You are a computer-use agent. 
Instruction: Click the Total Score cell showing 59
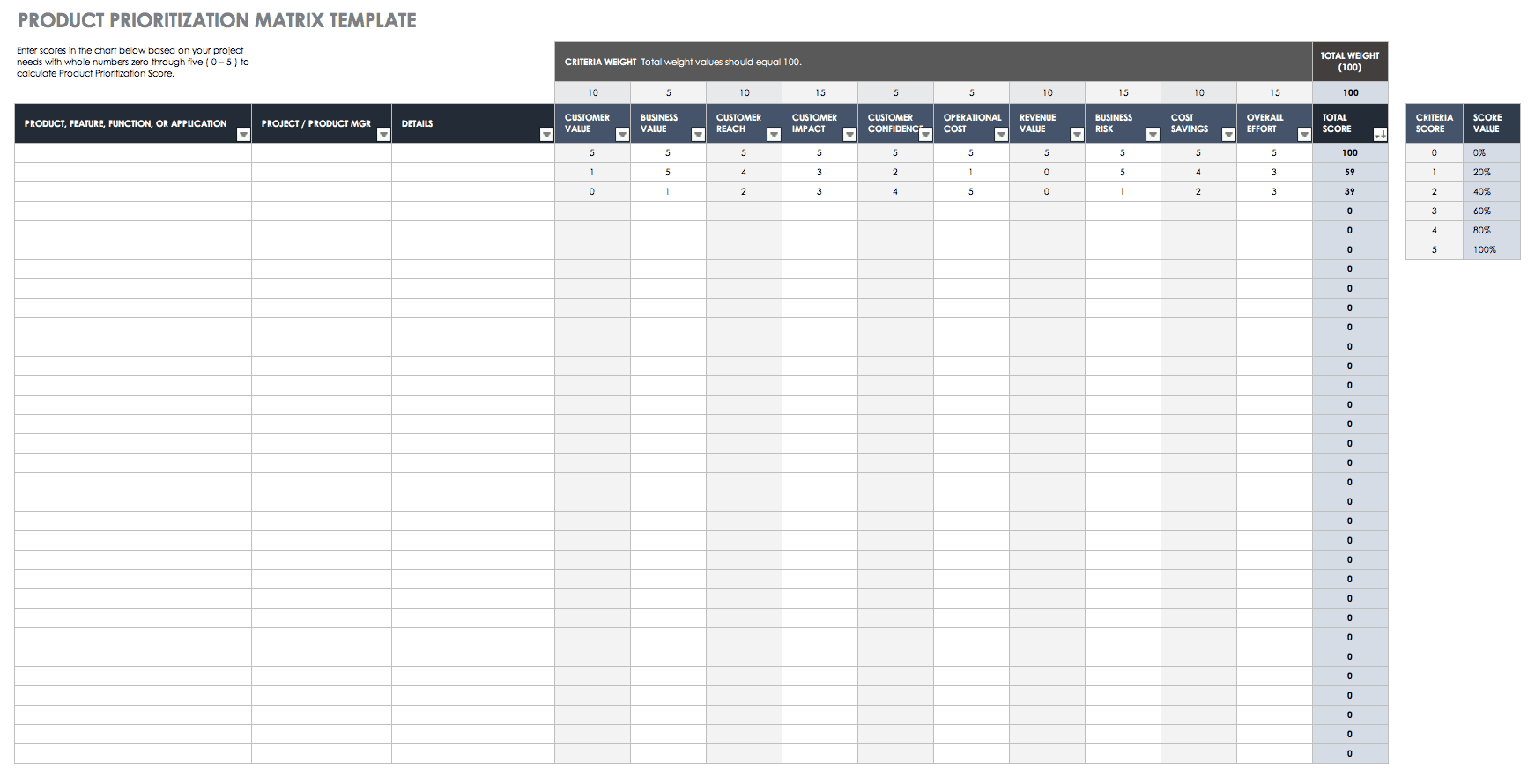click(x=1349, y=173)
